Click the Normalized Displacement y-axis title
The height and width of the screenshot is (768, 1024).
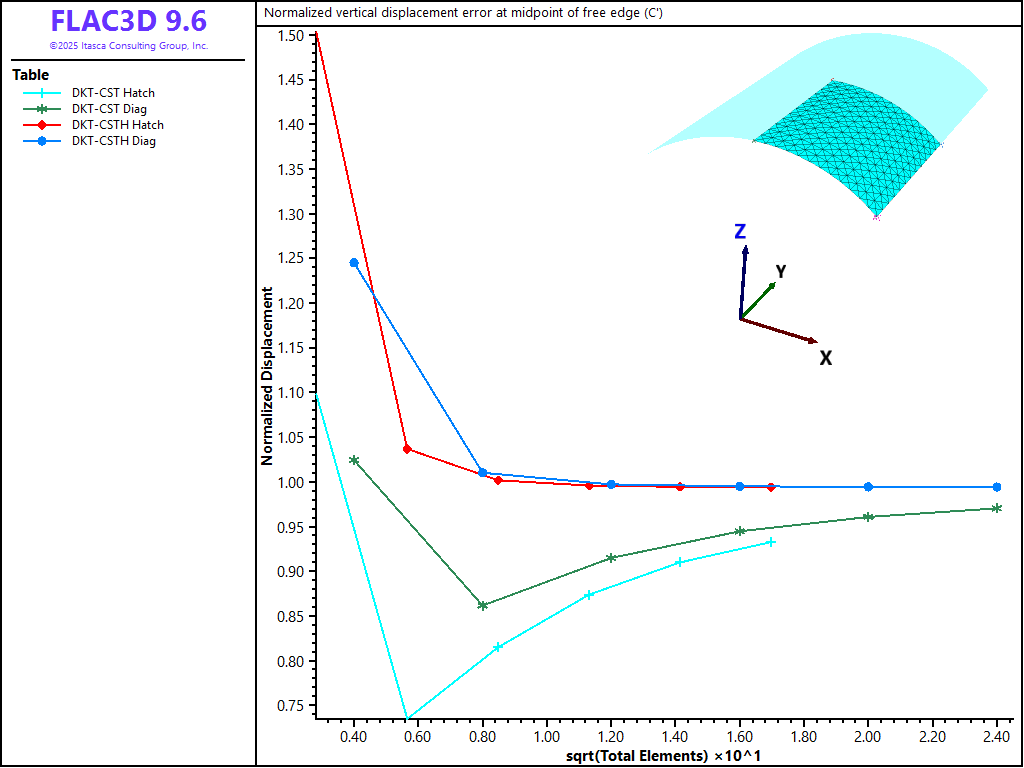[x=268, y=377]
